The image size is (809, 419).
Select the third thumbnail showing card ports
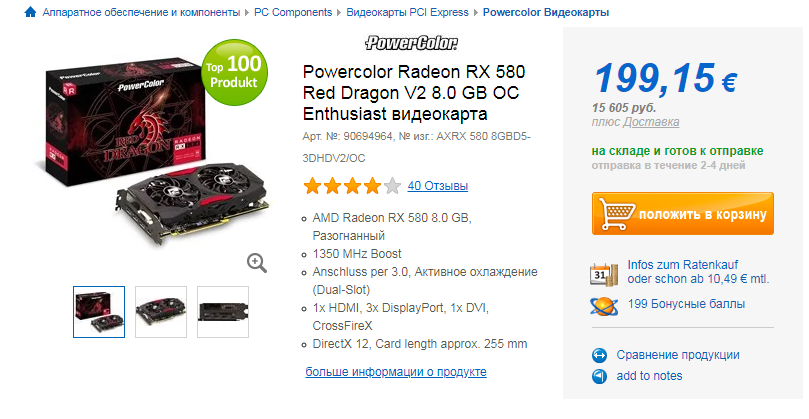coord(223,312)
